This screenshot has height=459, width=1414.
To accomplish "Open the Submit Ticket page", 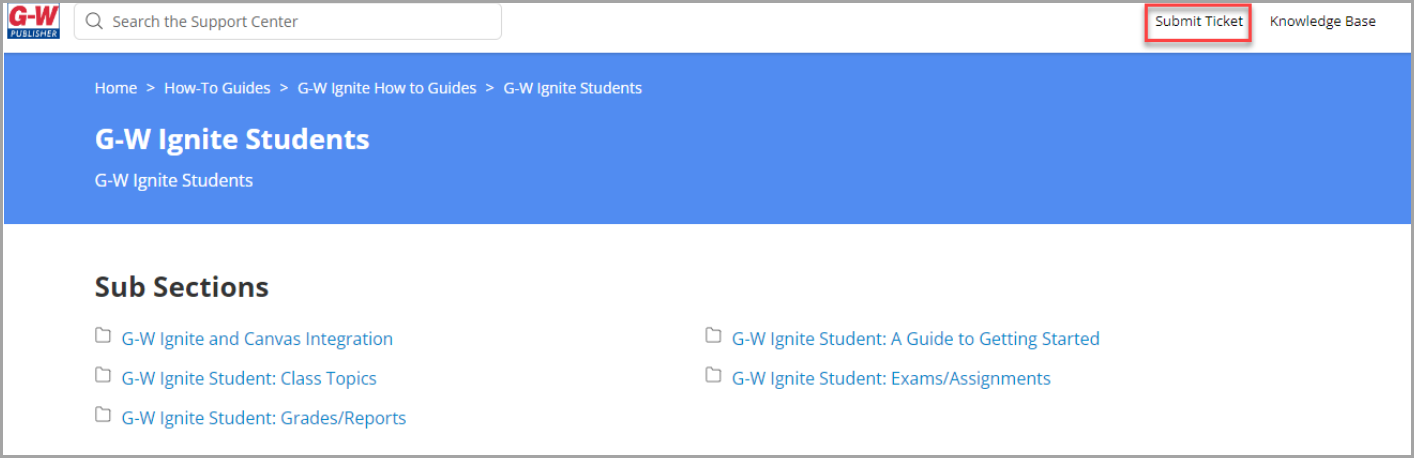I will coord(1199,21).
